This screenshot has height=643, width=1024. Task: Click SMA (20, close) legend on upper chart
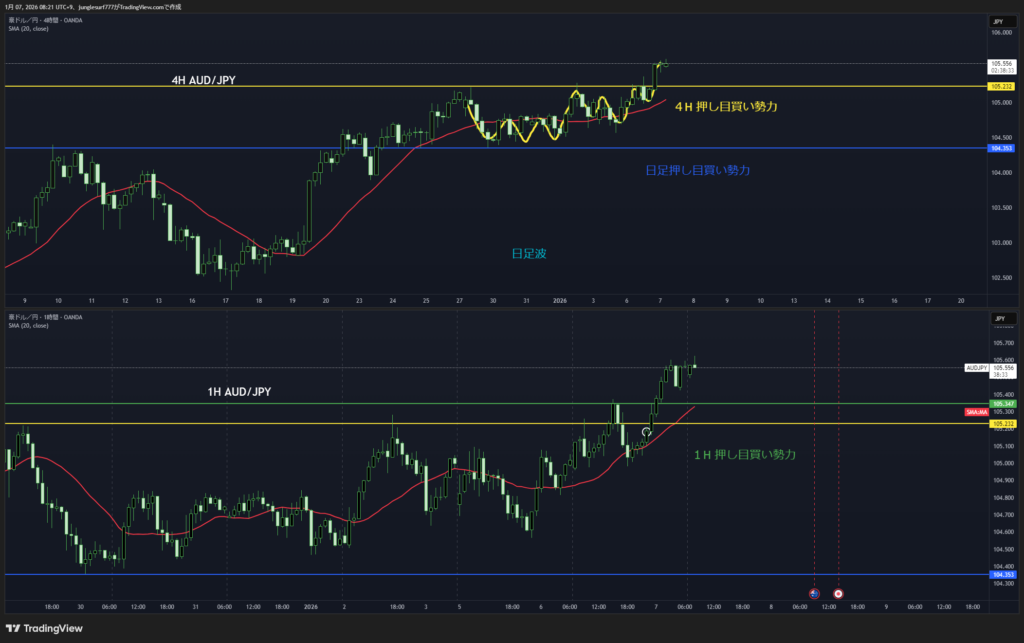[x=28, y=28]
